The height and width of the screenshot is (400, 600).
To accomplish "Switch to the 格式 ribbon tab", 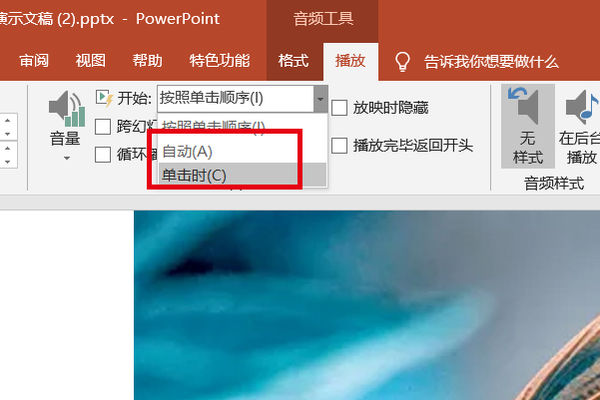I will pos(293,61).
